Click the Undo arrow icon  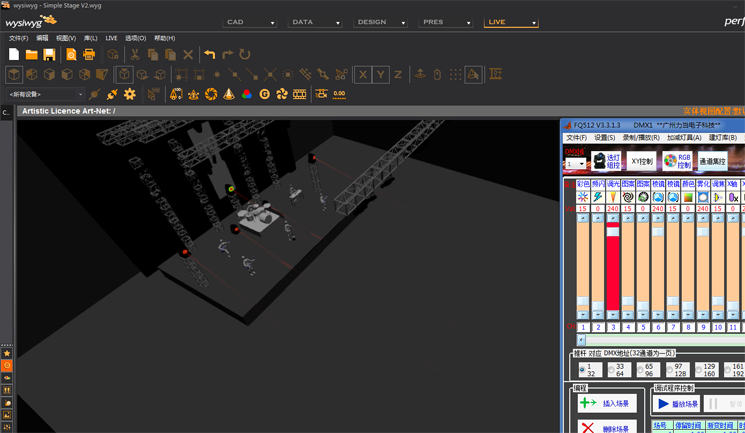pyautogui.click(x=209, y=55)
